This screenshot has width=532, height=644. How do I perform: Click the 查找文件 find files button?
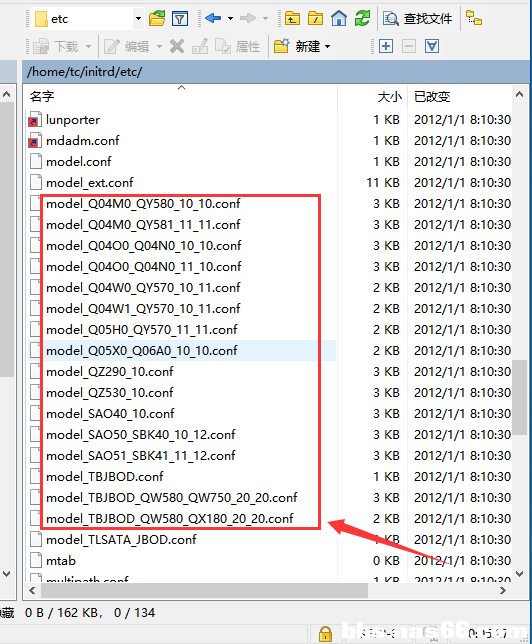click(x=417, y=18)
